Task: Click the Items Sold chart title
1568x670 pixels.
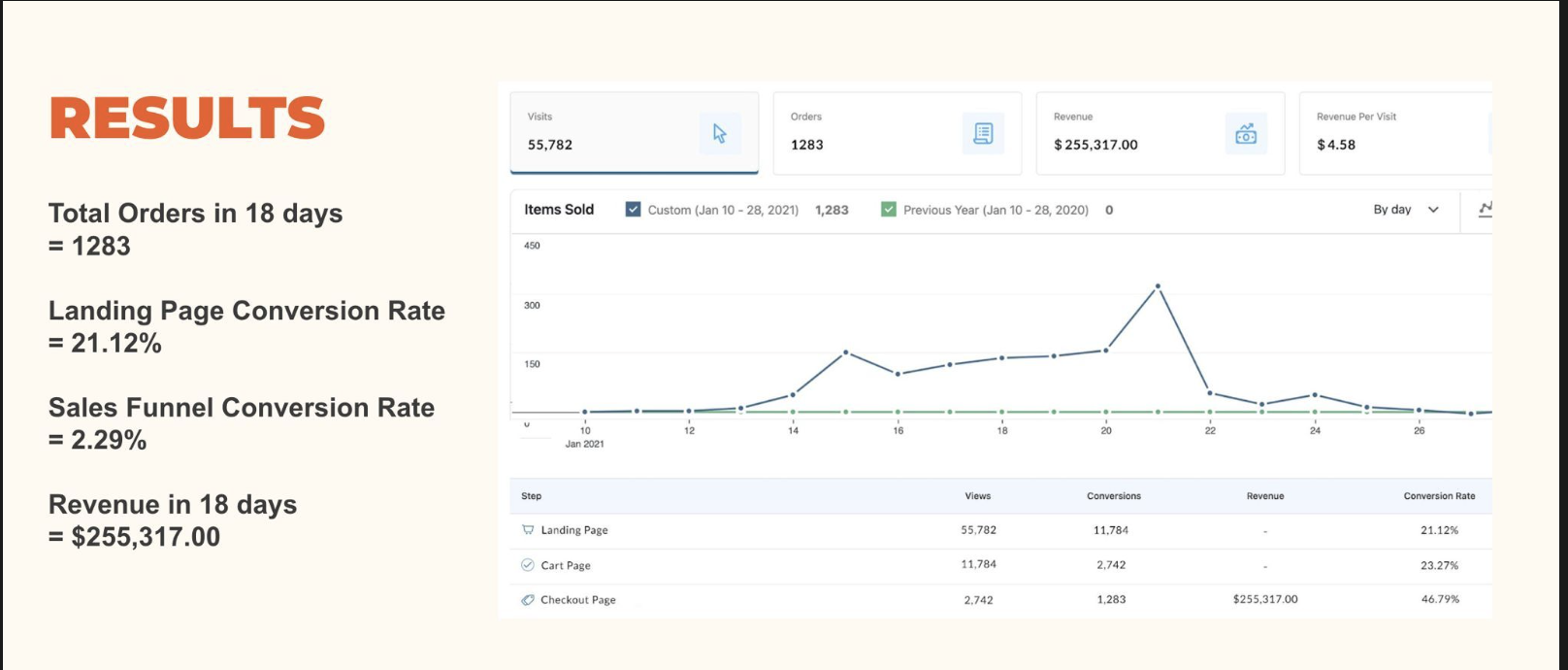Action: (559, 210)
